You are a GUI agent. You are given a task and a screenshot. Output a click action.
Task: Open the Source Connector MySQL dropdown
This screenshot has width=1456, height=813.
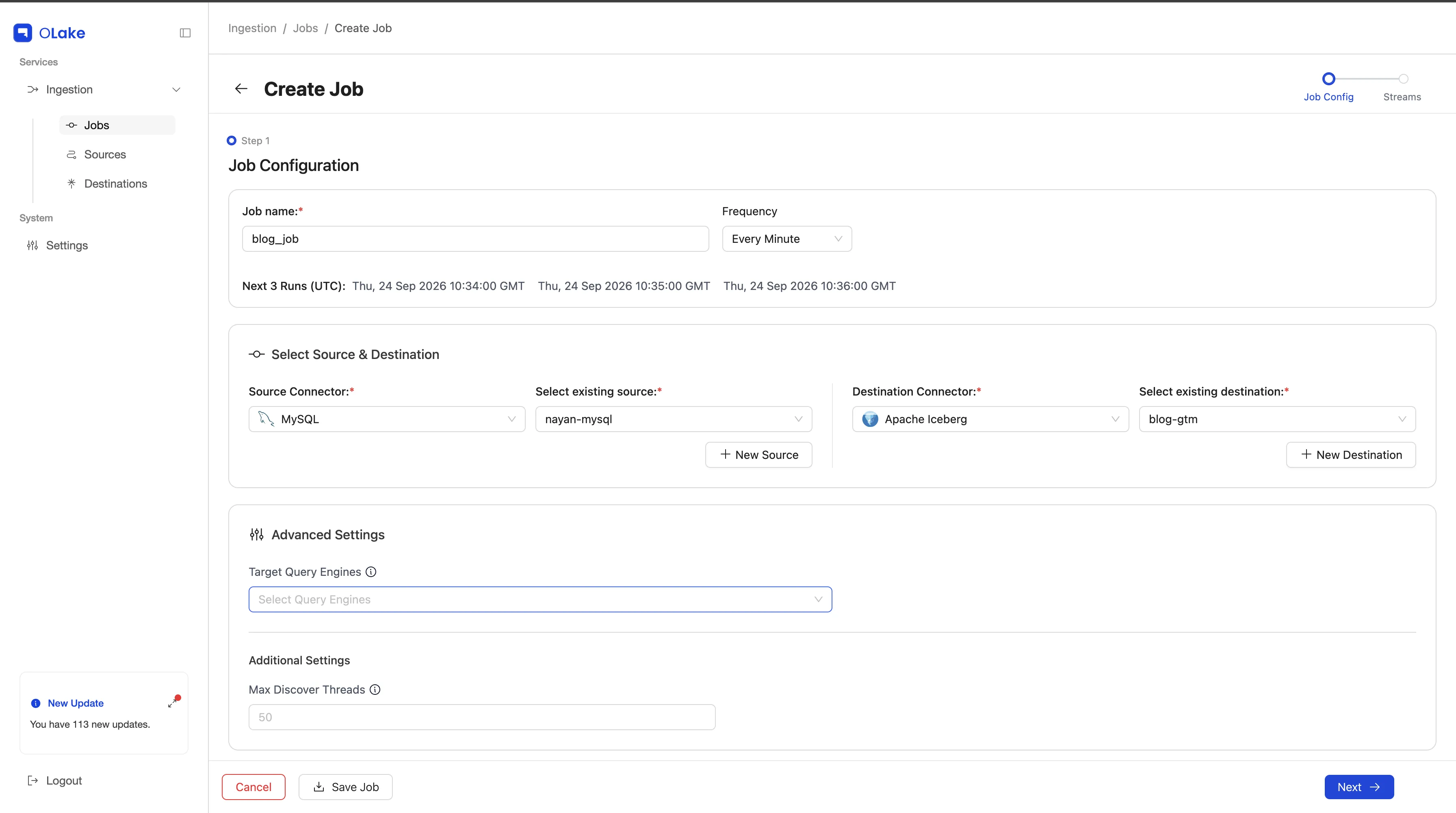[x=387, y=419]
